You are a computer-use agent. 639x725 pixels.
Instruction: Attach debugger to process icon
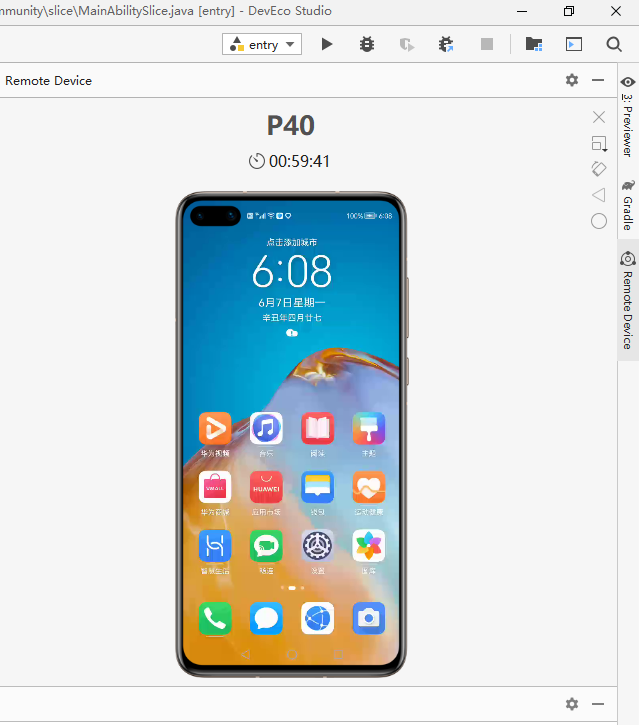coord(446,44)
